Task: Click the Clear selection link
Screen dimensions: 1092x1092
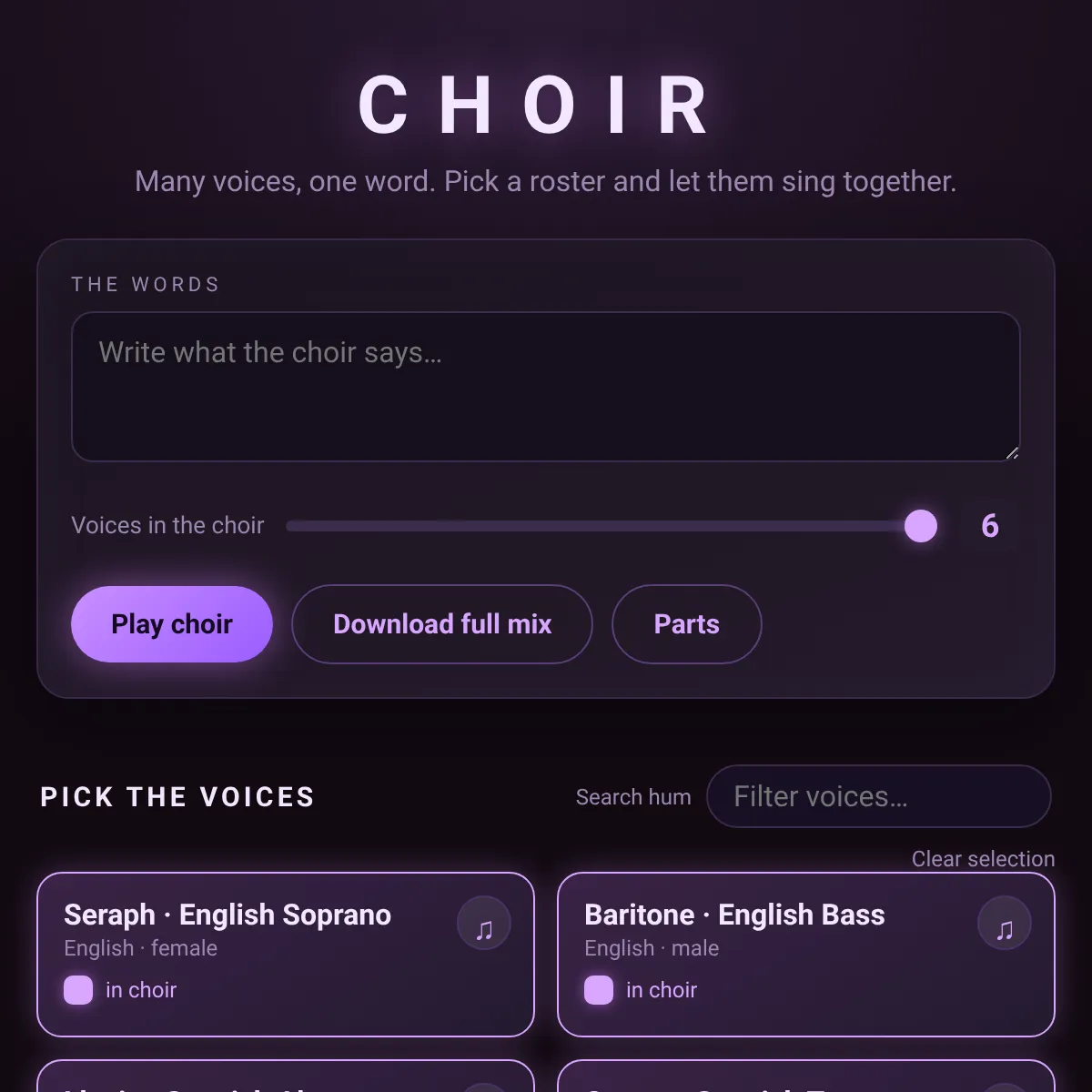Action: pyautogui.click(x=983, y=859)
